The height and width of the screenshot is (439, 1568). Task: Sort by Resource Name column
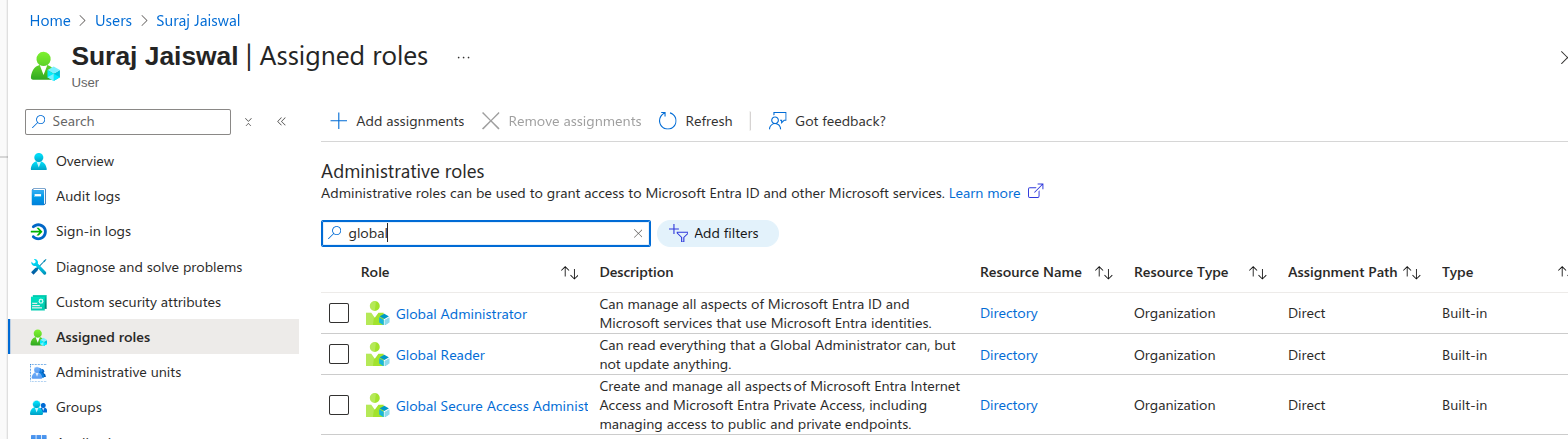pyautogui.click(x=1104, y=272)
